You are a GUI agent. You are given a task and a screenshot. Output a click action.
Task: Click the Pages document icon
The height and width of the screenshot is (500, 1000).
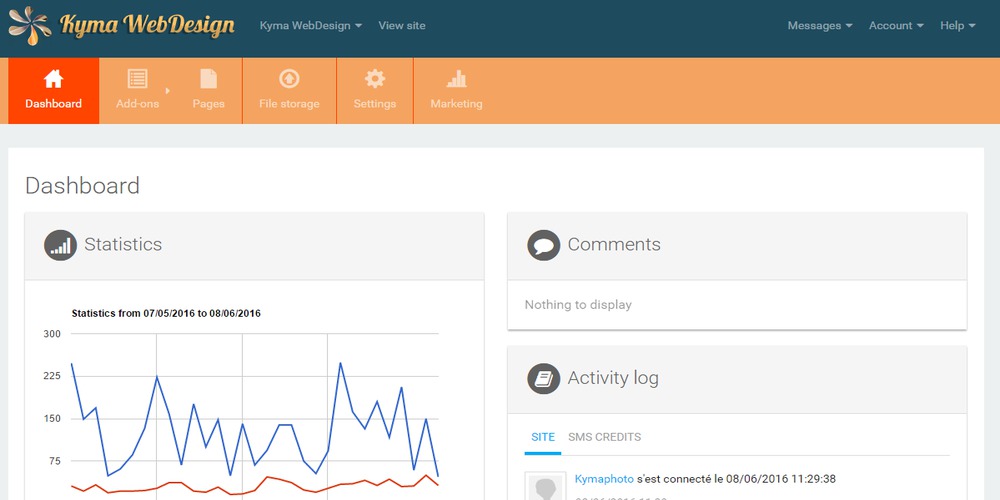208,79
